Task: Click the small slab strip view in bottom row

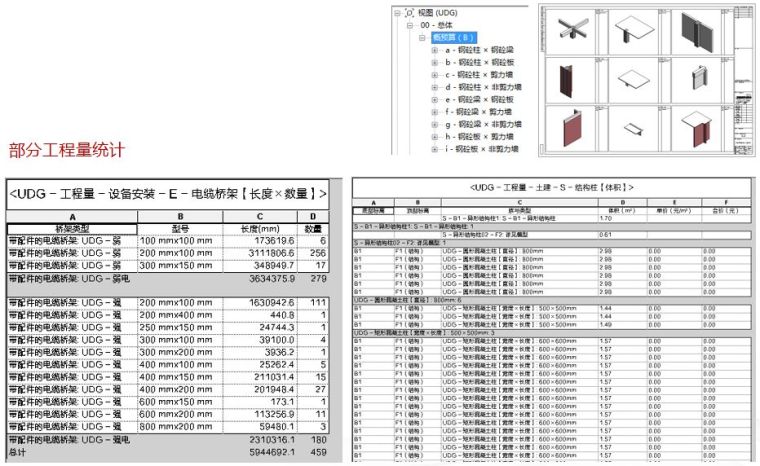Action: point(633,129)
